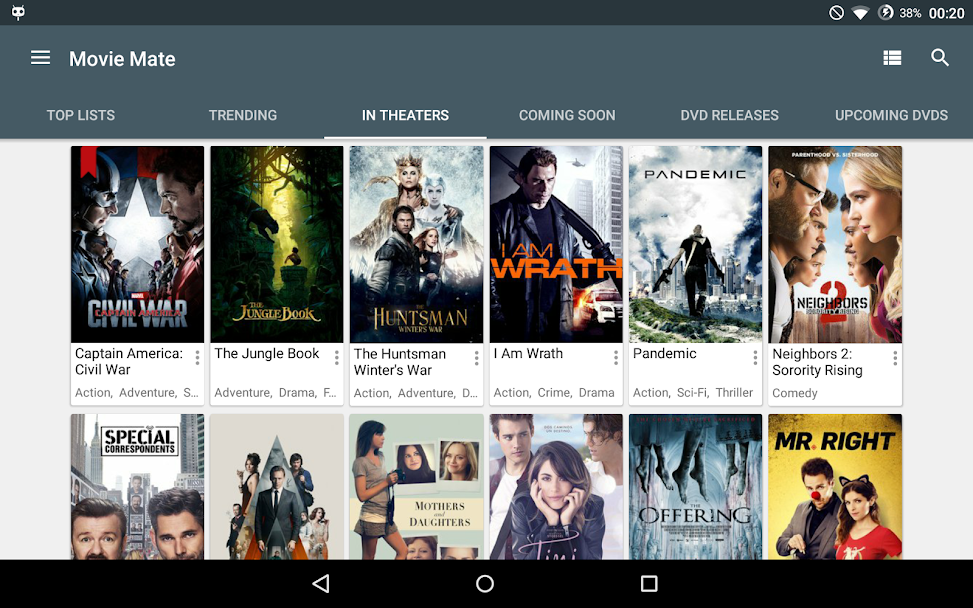Switch to the Top Lists tab
This screenshot has height=608, width=973.
click(x=81, y=115)
